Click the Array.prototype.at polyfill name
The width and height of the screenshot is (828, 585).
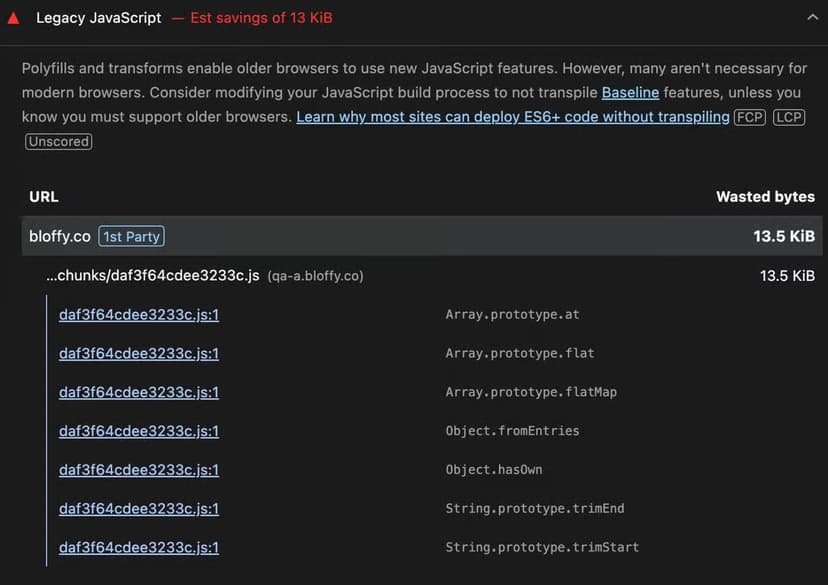click(x=512, y=315)
